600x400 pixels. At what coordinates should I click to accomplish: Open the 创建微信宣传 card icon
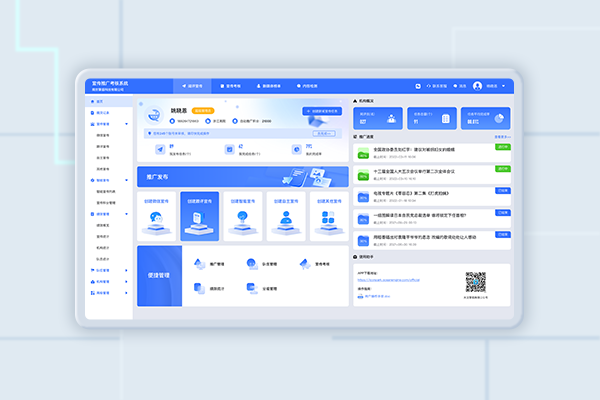point(159,228)
